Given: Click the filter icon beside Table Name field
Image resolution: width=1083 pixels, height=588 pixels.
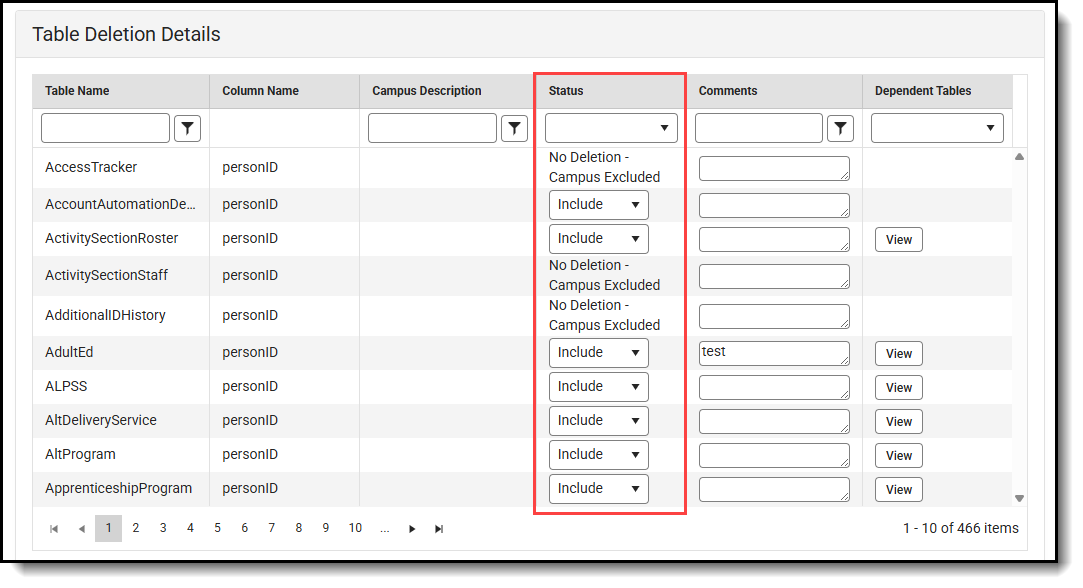Looking at the screenshot, I should point(187,128).
